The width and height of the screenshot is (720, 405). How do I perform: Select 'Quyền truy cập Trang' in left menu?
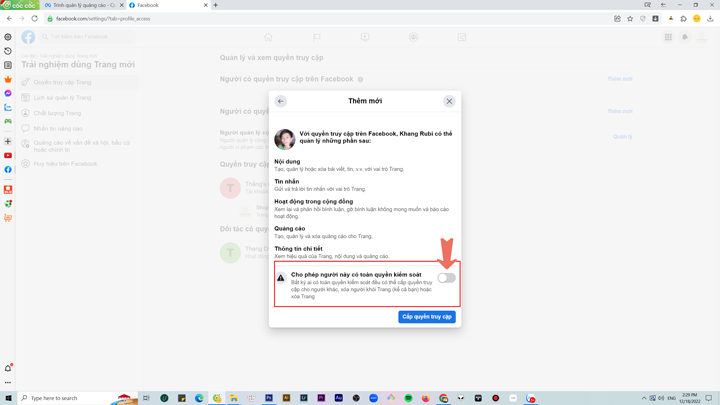pos(79,82)
